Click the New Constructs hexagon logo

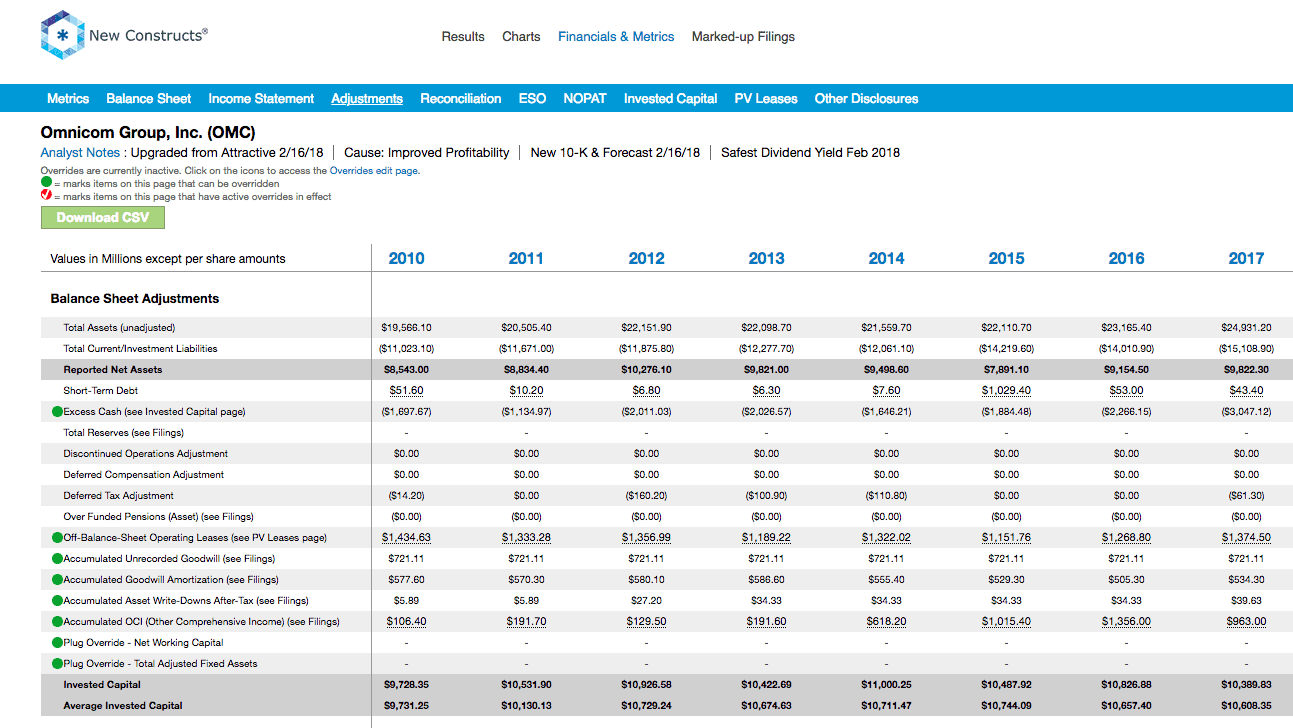click(62, 36)
